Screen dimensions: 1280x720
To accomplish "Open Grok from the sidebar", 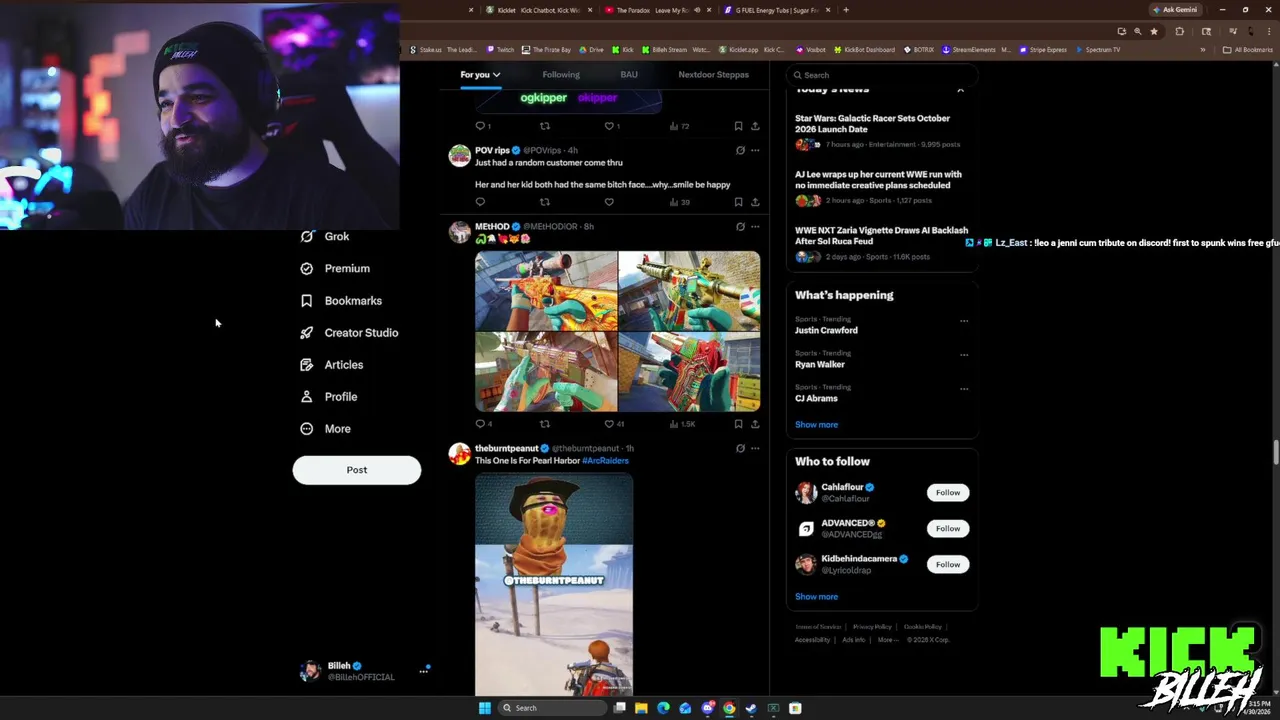I will [325, 237].
